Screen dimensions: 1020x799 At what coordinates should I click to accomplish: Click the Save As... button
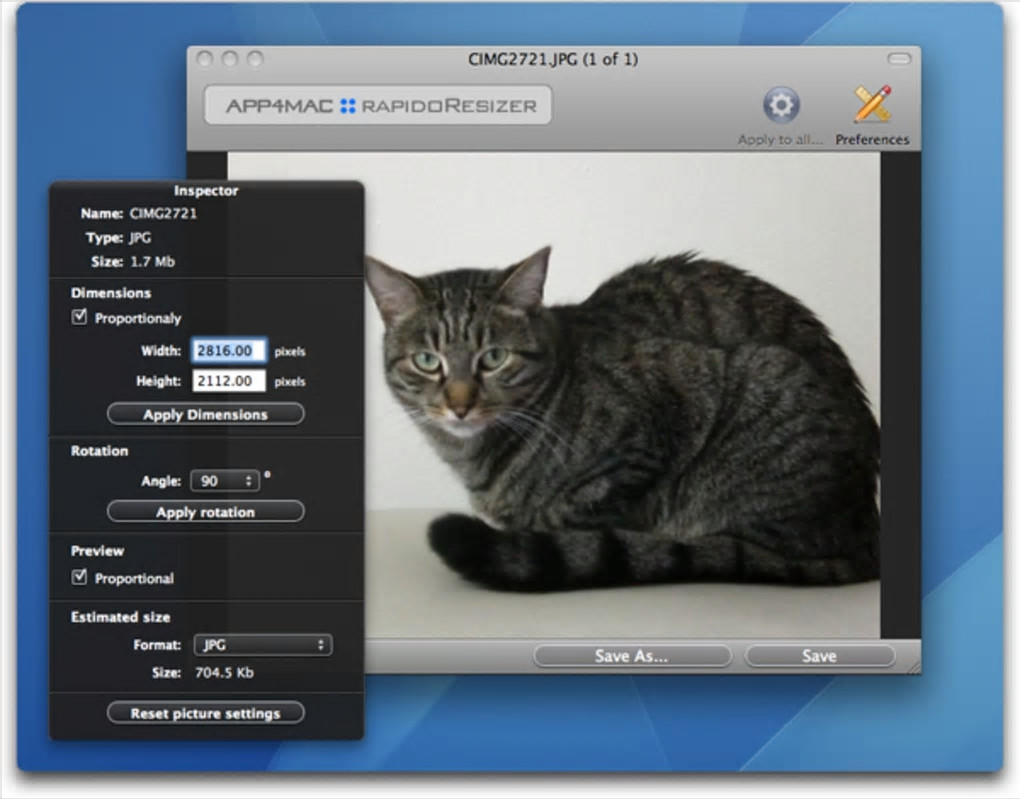pos(632,656)
